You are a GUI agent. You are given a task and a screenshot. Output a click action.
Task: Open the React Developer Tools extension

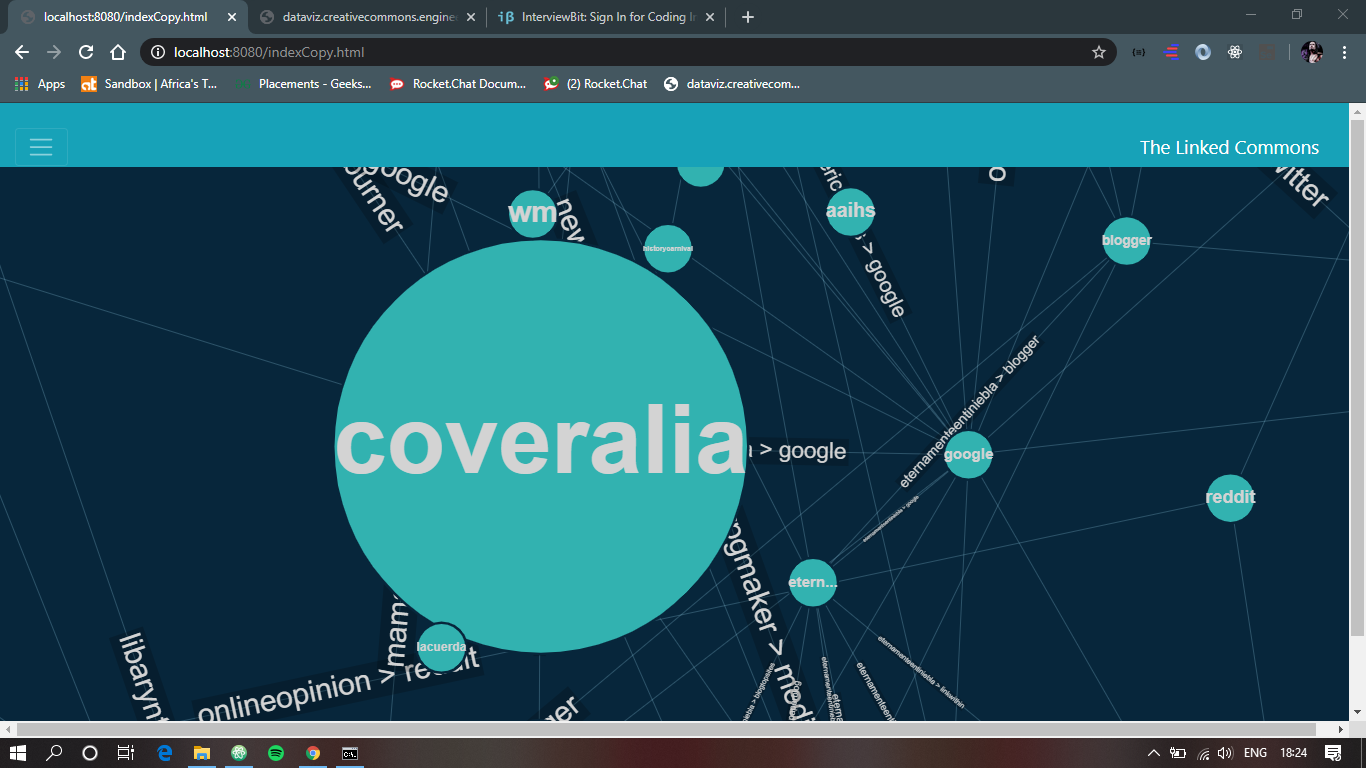coord(1235,52)
